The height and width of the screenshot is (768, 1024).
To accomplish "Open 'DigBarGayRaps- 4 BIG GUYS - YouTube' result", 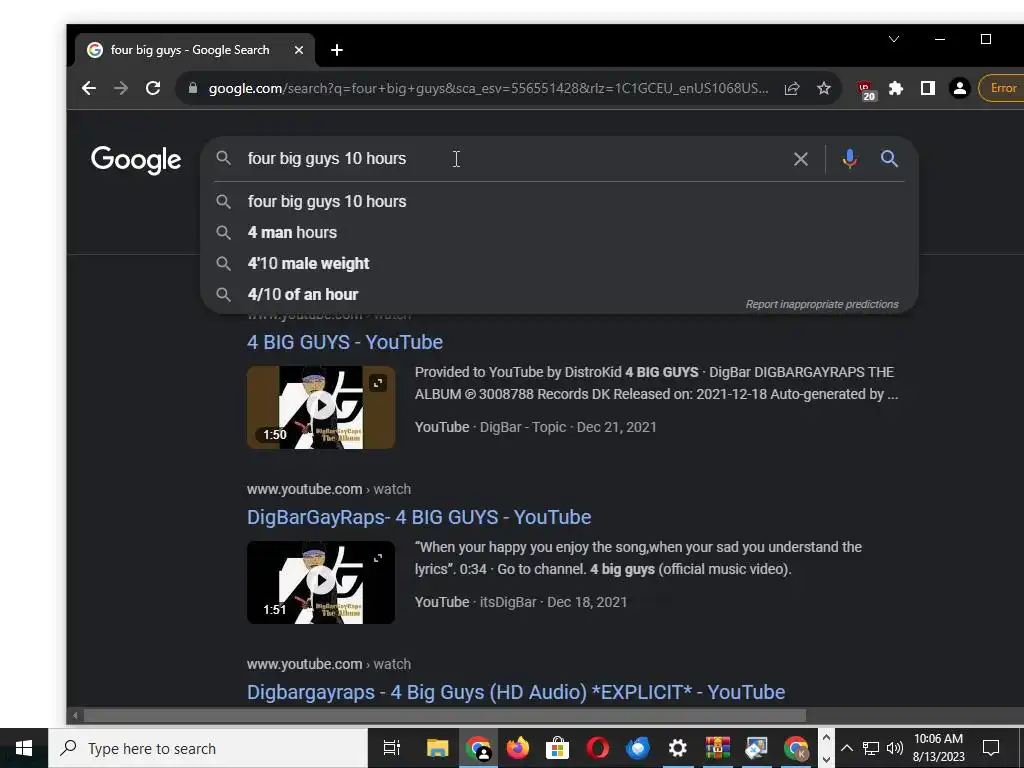I will tap(419, 517).
